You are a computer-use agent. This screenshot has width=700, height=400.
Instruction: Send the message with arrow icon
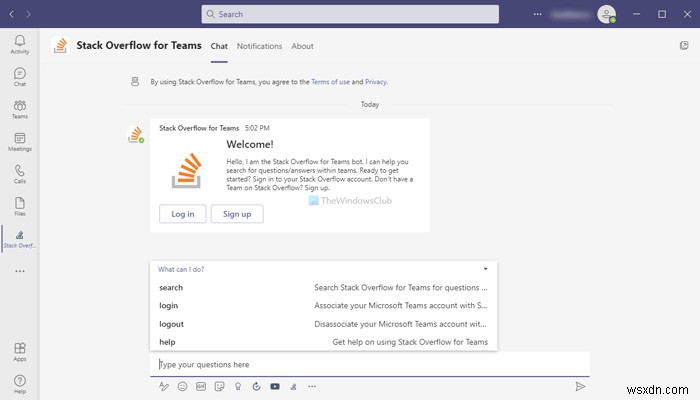click(580, 386)
